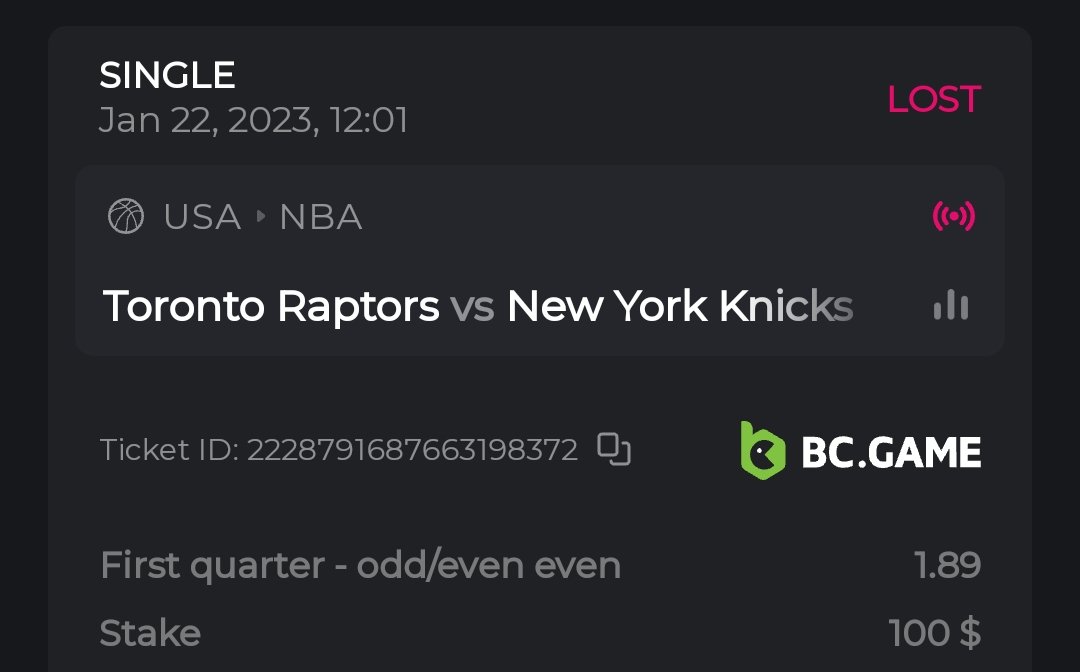
Task: Open New York Knicks team name
Action: 680,306
